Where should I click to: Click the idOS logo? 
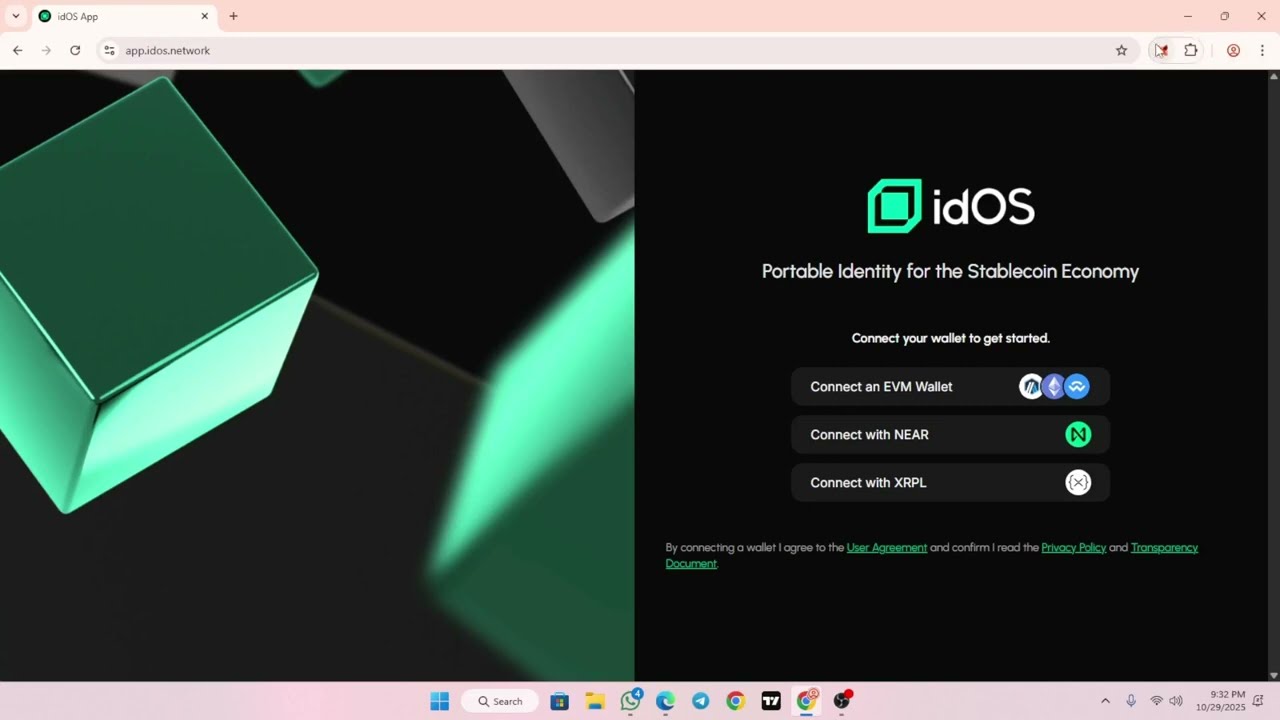[x=950, y=207]
